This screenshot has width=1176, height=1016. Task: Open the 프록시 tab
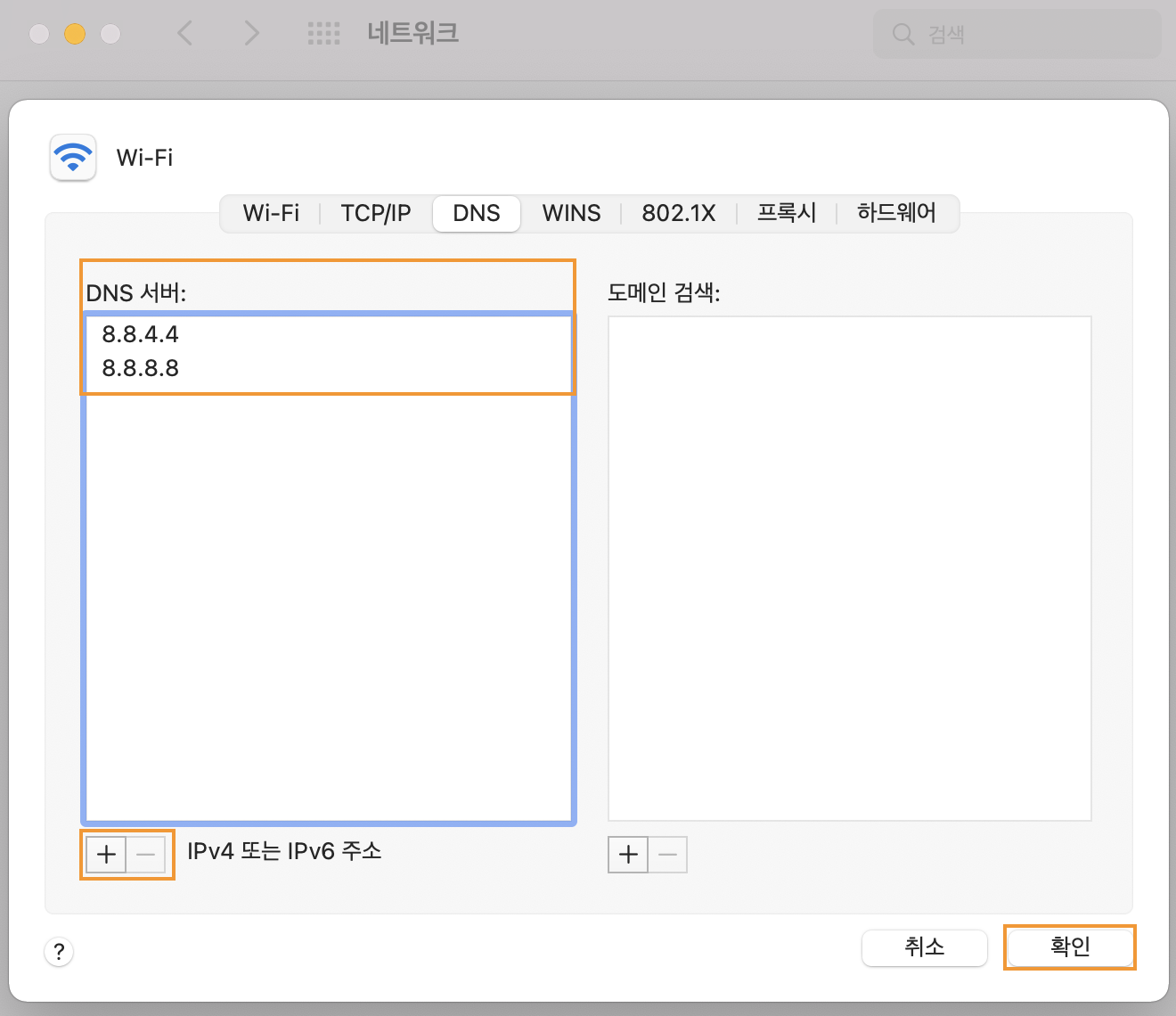pos(787,214)
